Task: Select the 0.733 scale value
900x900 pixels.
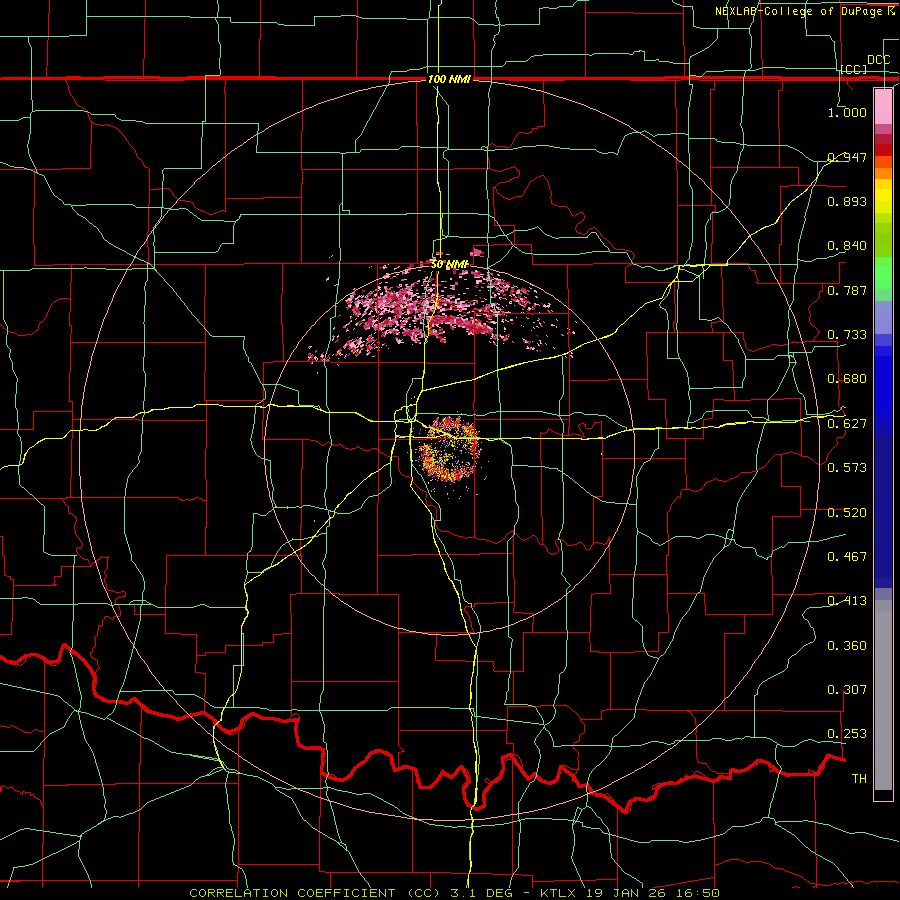Action: coord(847,335)
